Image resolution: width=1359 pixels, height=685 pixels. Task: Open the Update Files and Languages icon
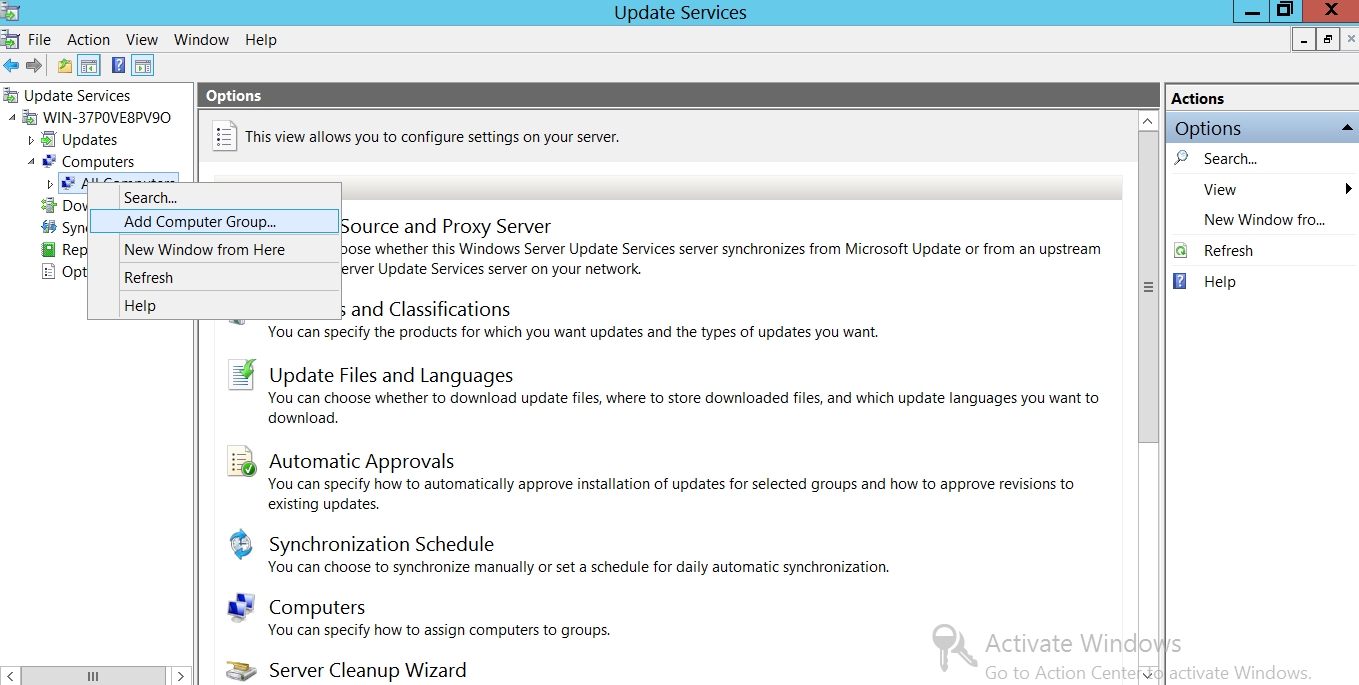(241, 376)
